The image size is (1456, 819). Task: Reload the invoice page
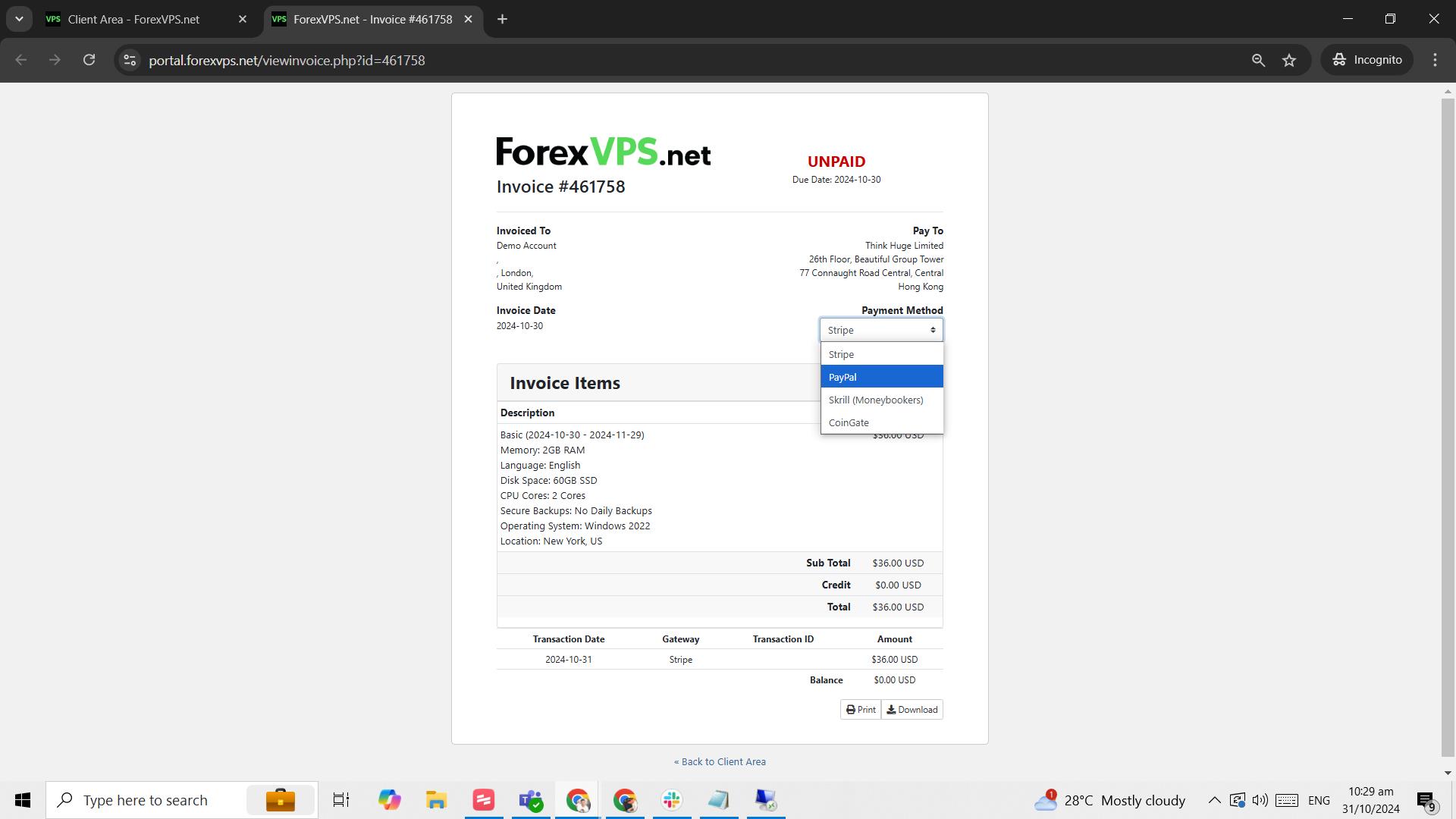(89, 60)
